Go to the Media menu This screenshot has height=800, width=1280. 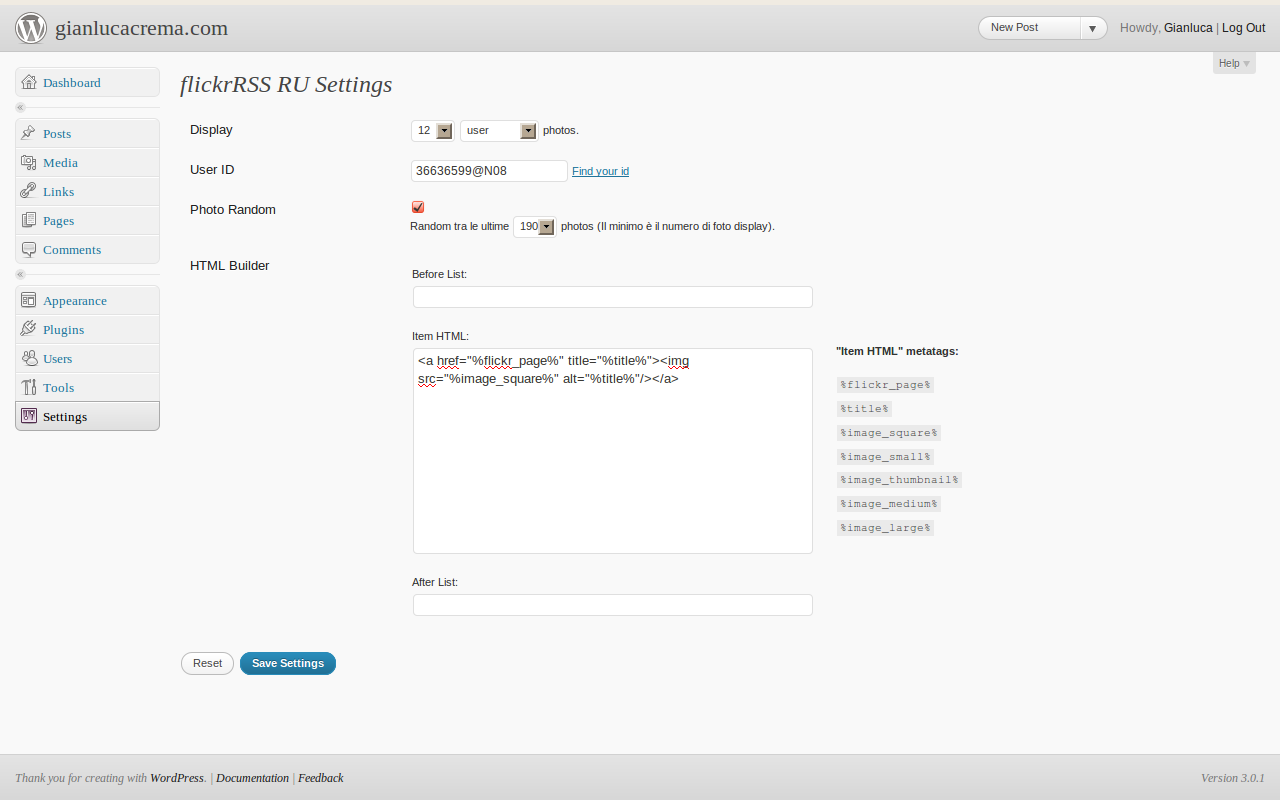tap(87, 162)
